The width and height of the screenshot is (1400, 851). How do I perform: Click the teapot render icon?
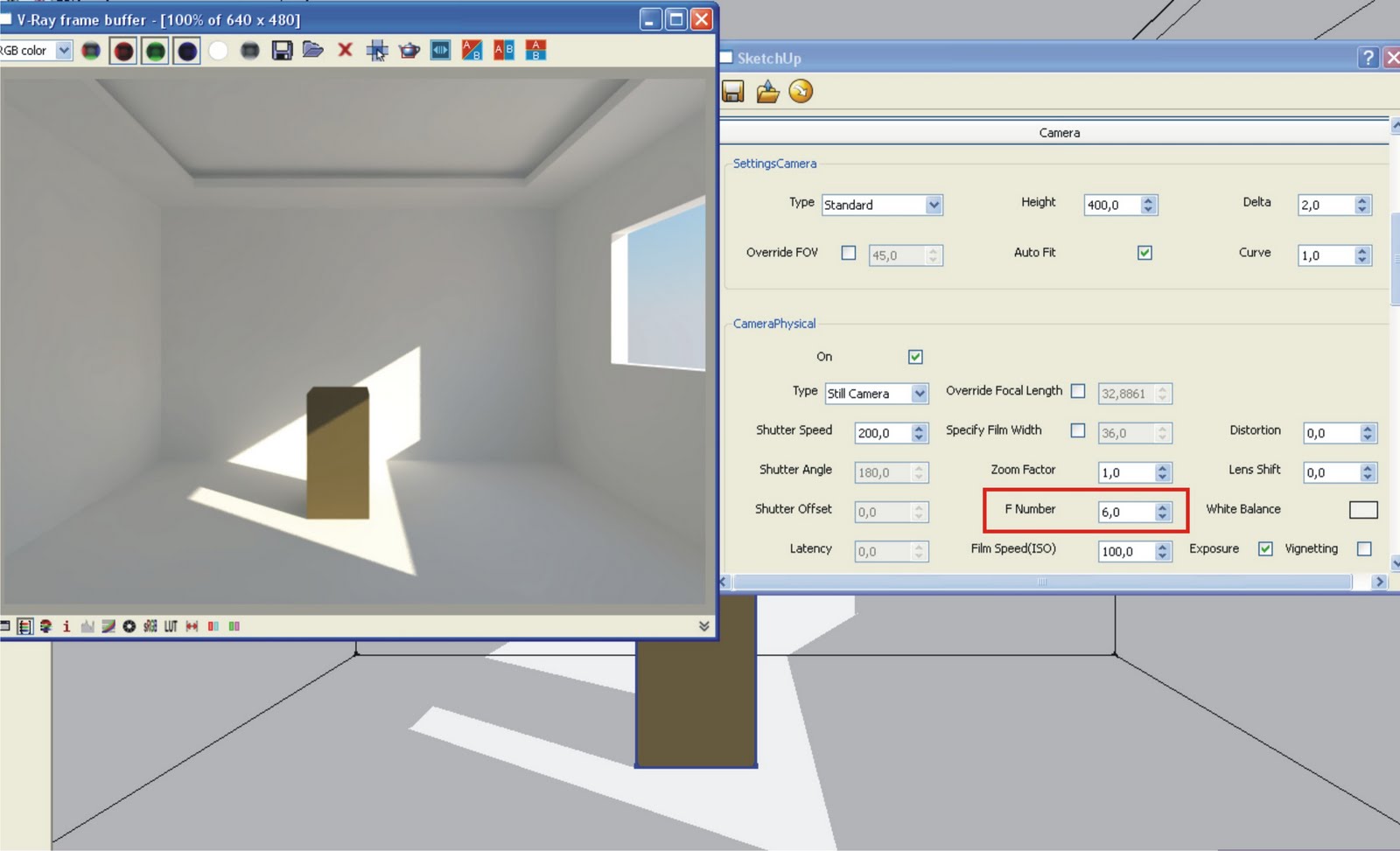click(x=409, y=51)
